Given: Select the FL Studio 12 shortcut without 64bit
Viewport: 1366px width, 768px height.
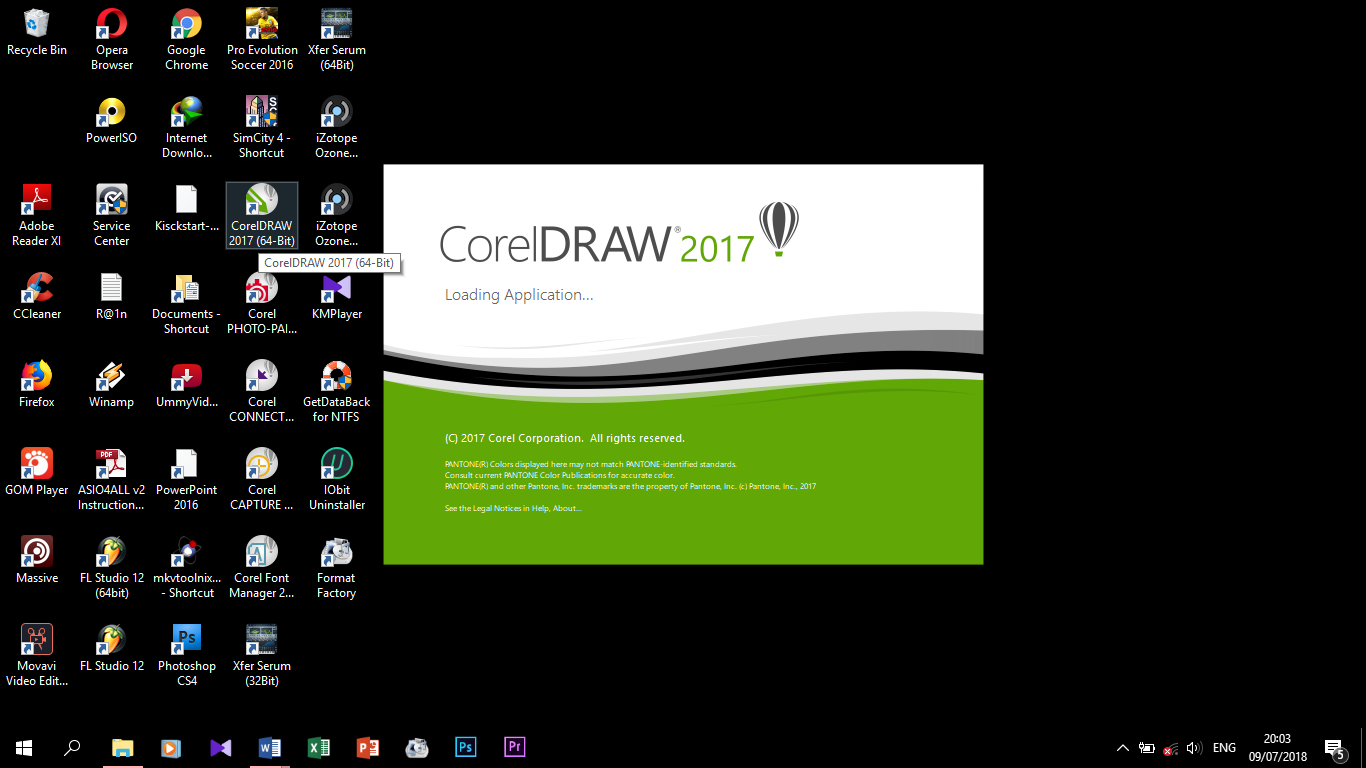Looking at the screenshot, I should pos(112,649).
